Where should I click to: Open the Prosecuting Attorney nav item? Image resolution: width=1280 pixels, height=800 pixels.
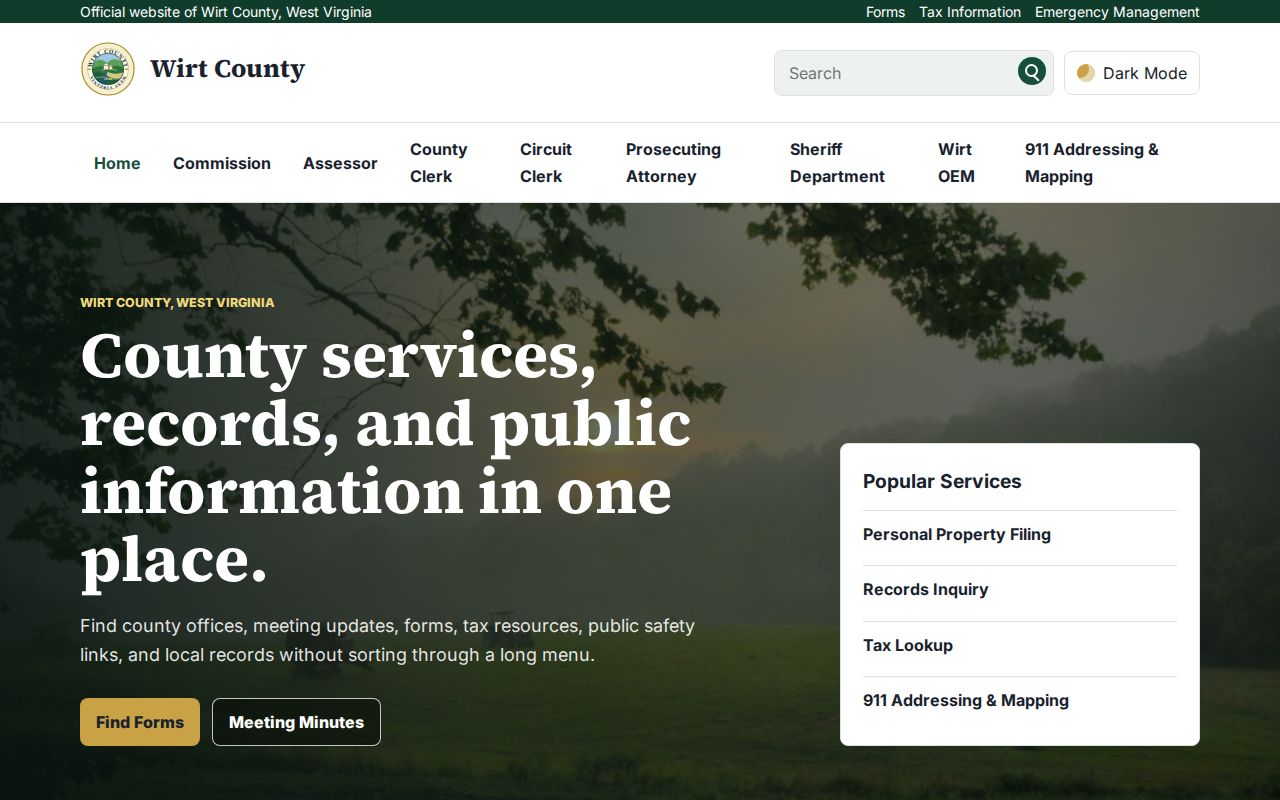(673, 163)
